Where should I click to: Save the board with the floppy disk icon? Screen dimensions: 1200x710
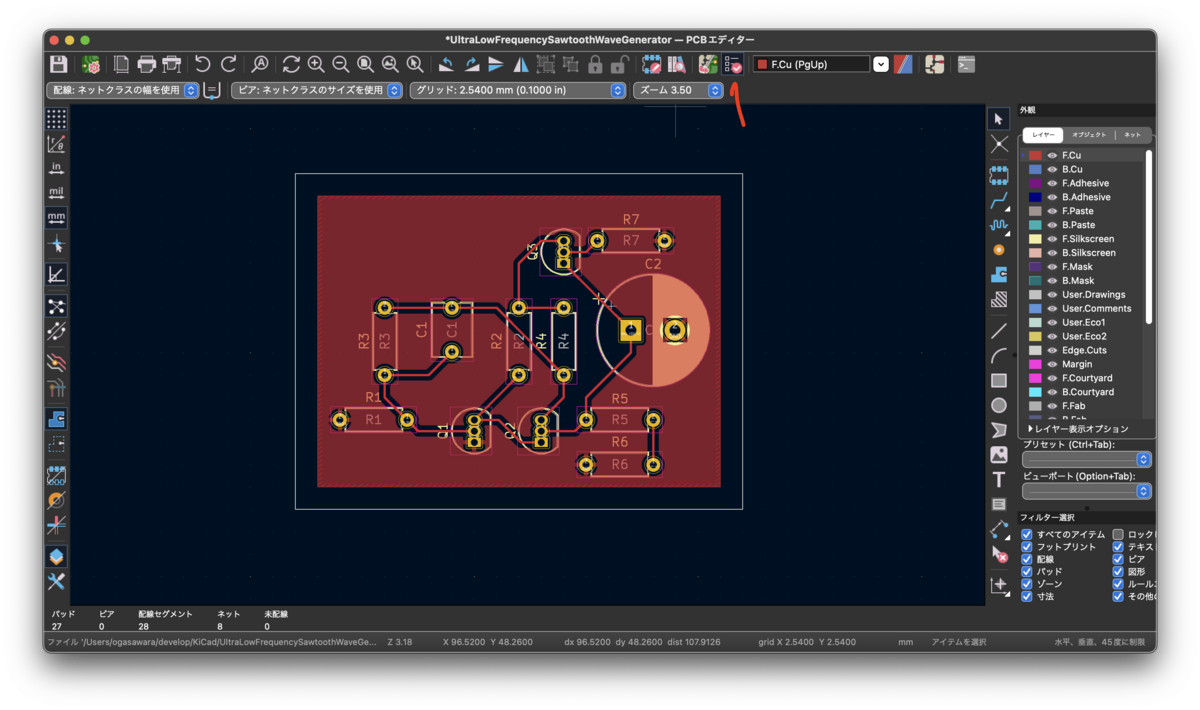tap(59, 64)
